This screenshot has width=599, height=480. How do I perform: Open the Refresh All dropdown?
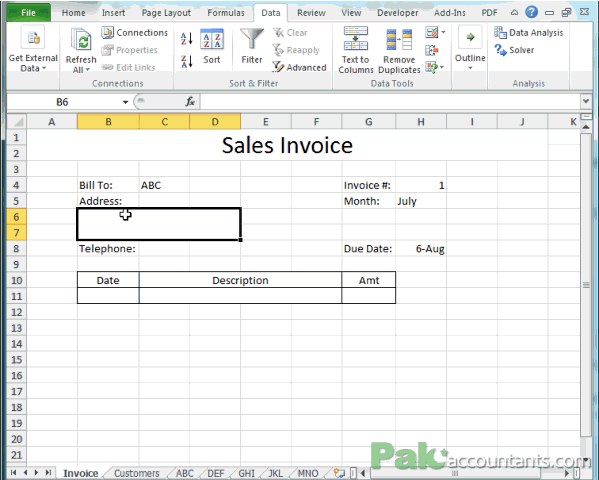coord(81,51)
